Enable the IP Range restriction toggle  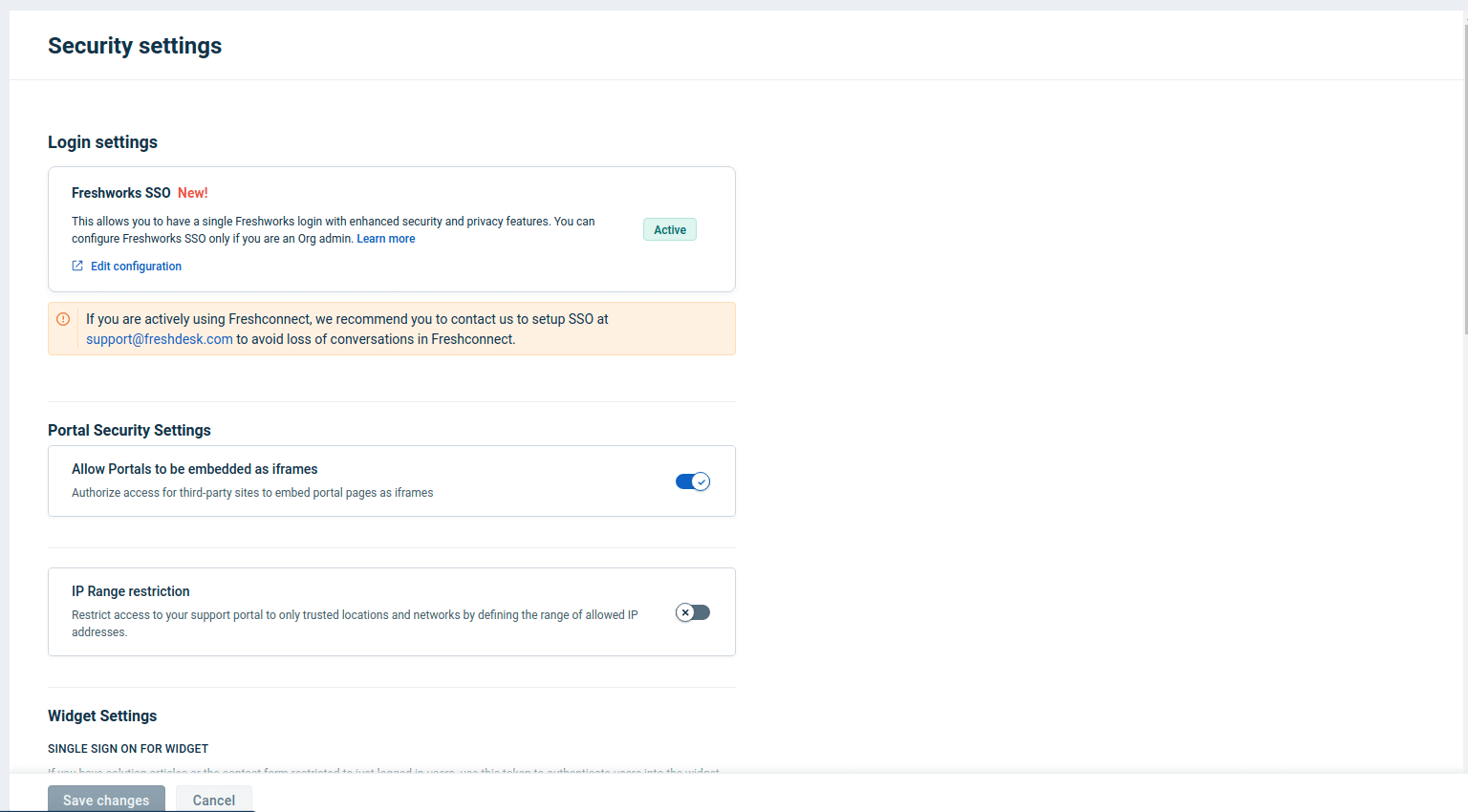(693, 612)
